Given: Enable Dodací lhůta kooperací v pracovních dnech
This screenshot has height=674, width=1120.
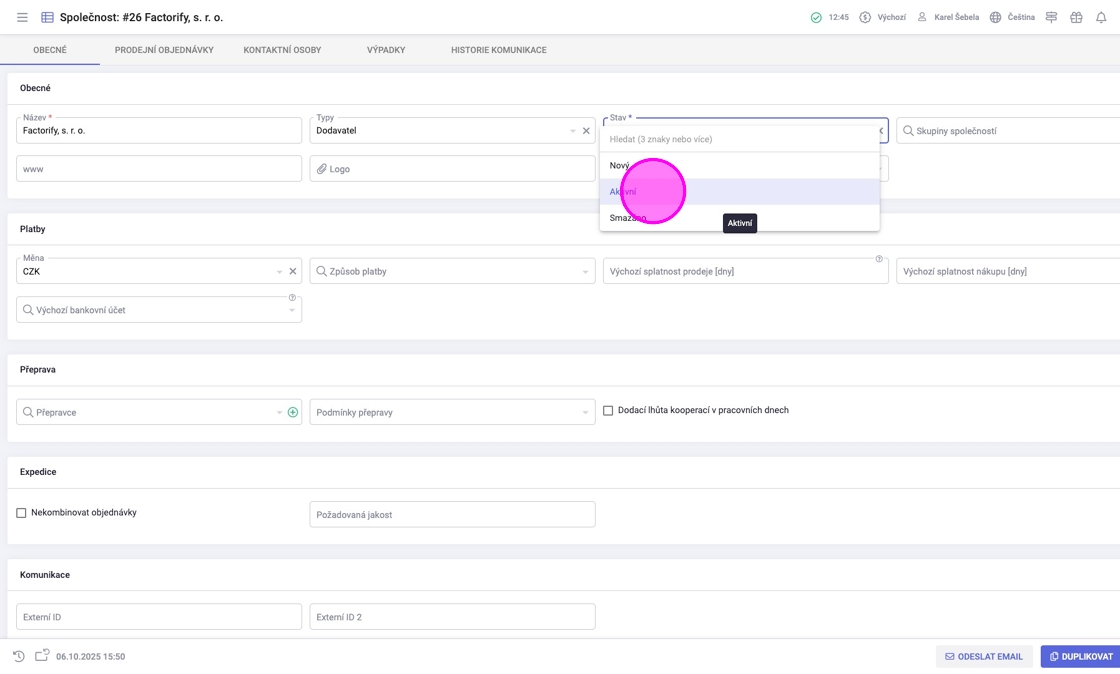Looking at the screenshot, I should click(608, 410).
